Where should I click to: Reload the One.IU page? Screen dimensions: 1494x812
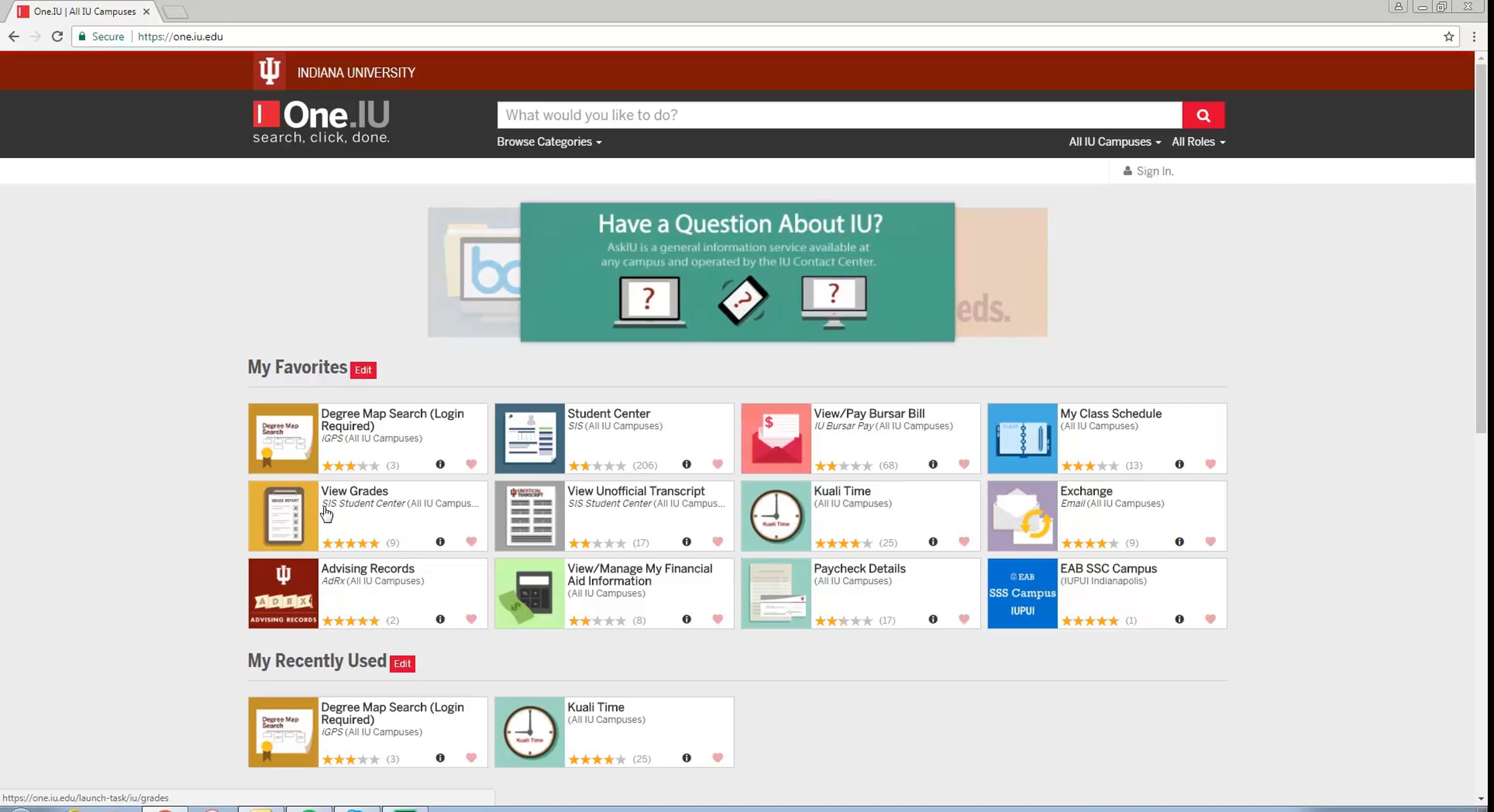57,37
